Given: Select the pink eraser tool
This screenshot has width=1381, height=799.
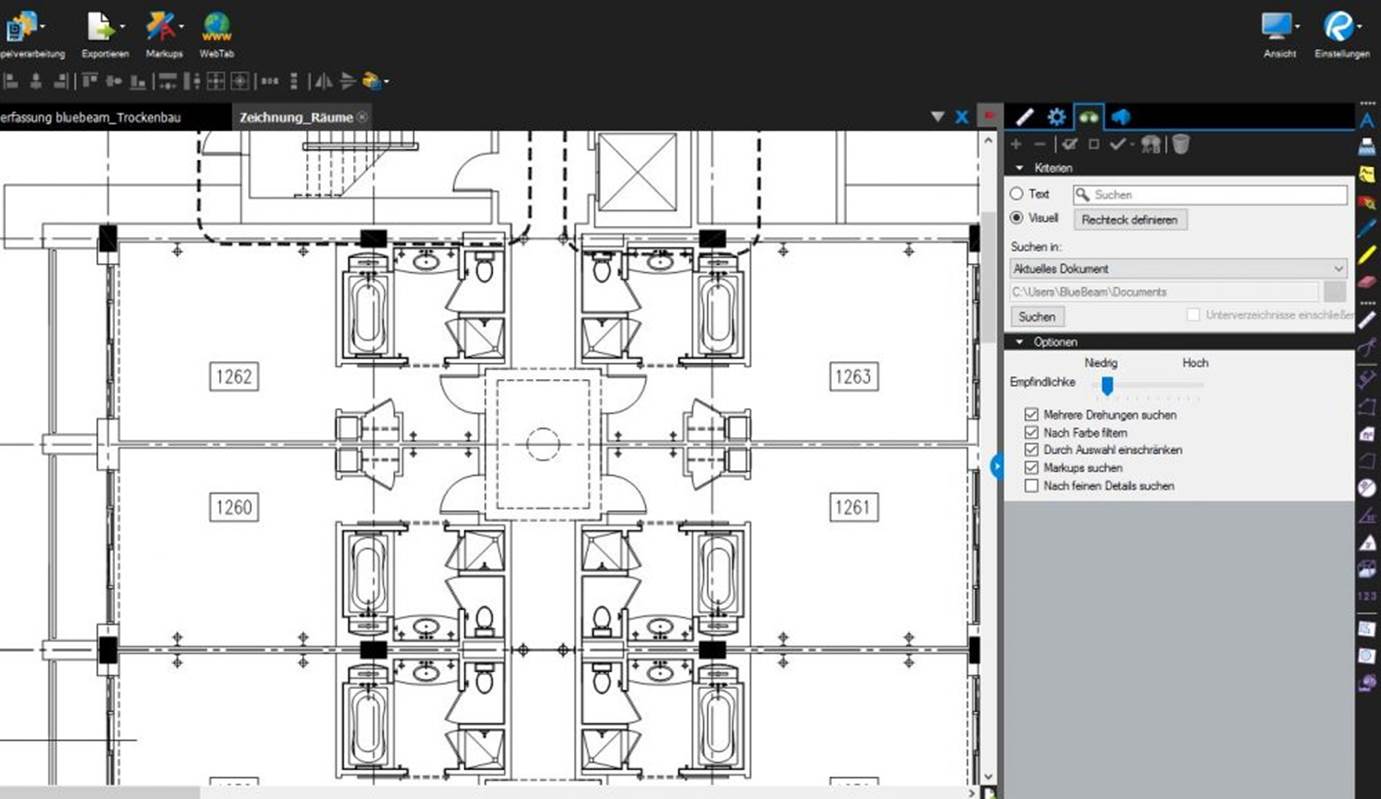Looking at the screenshot, I should (1367, 284).
